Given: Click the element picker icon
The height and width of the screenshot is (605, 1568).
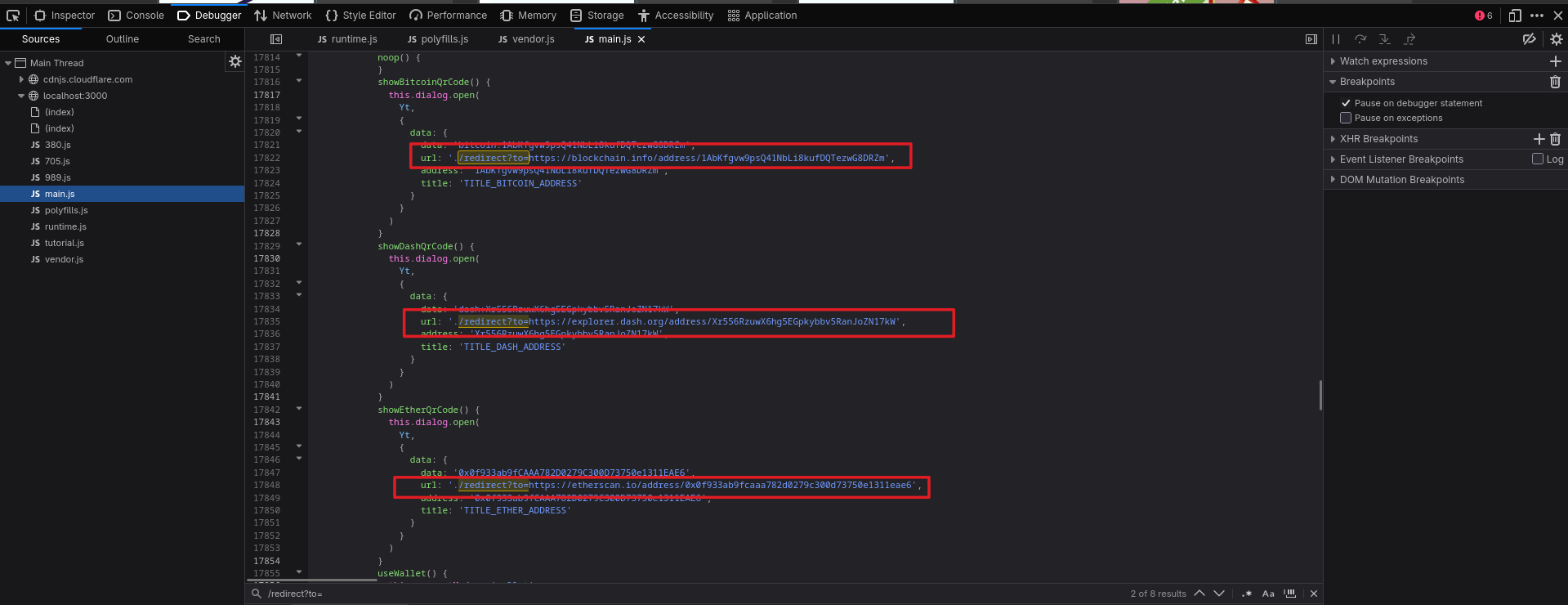Looking at the screenshot, I should pos(13,16).
